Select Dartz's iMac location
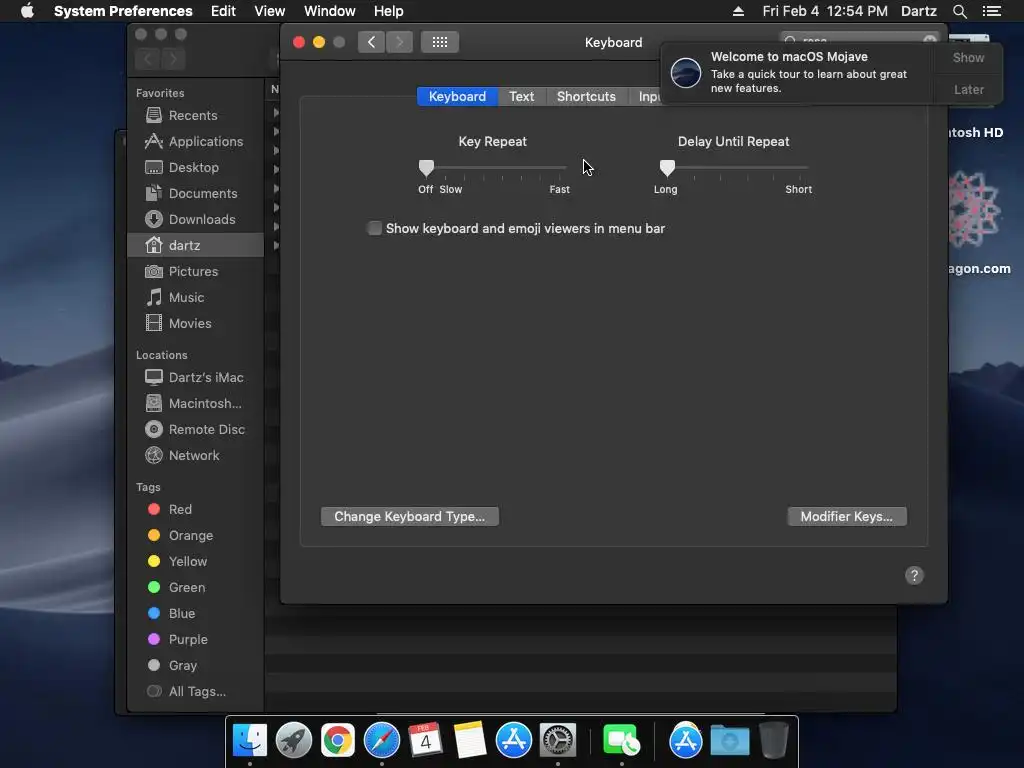This screenshot has width=1024, height=768. coord(206,378)
